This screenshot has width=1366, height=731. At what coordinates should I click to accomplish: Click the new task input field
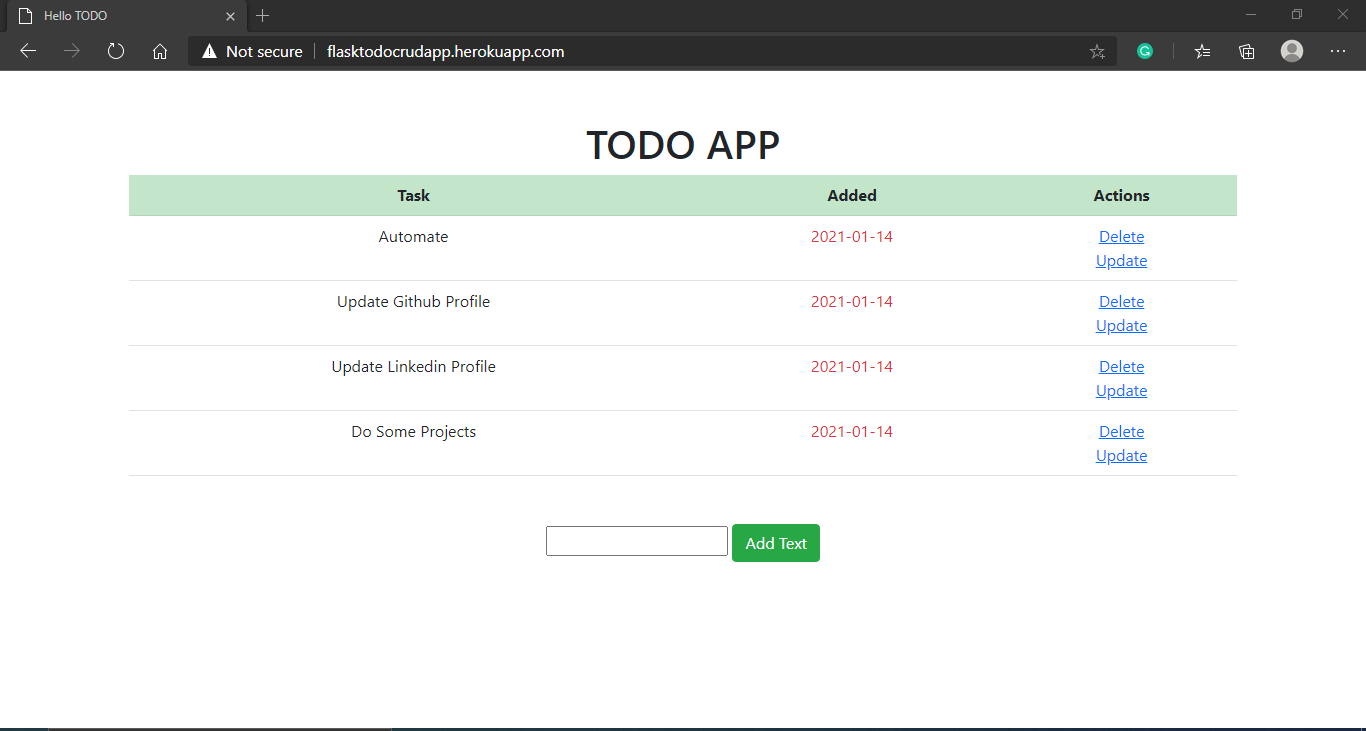(x=636, y=540)
